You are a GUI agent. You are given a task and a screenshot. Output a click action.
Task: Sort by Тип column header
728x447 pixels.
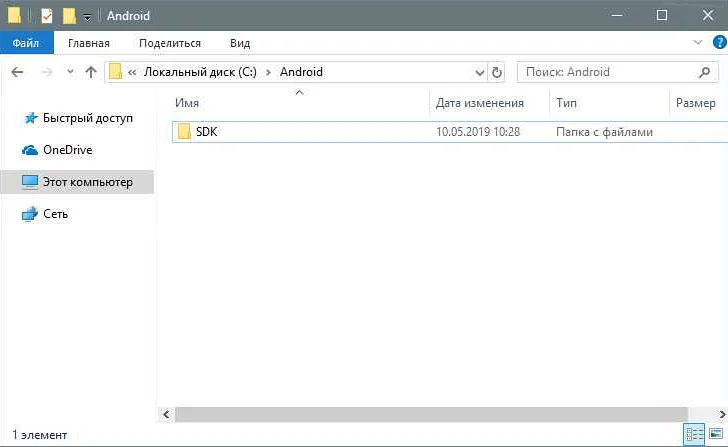click(566, 103)
